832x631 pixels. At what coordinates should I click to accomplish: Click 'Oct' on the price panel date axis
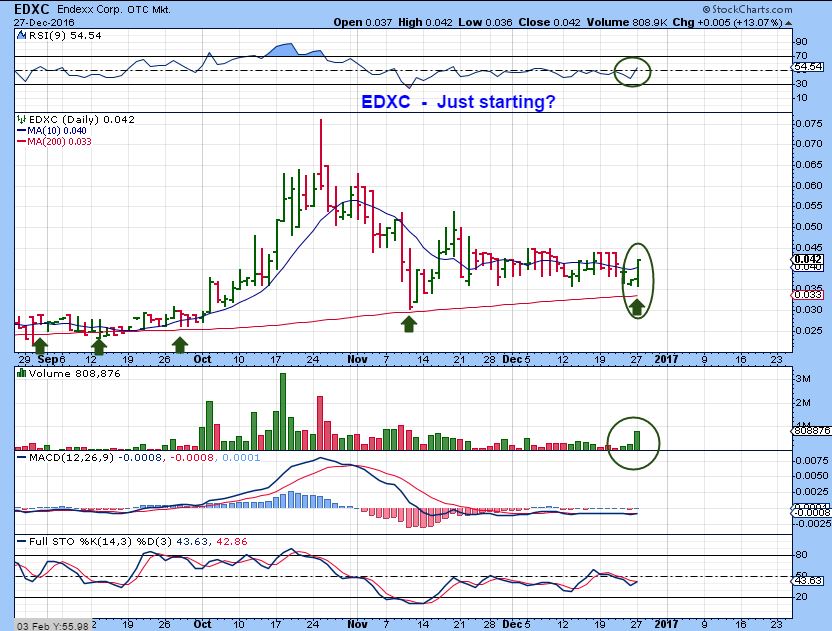pyautogui.click(x=202, y=359)
